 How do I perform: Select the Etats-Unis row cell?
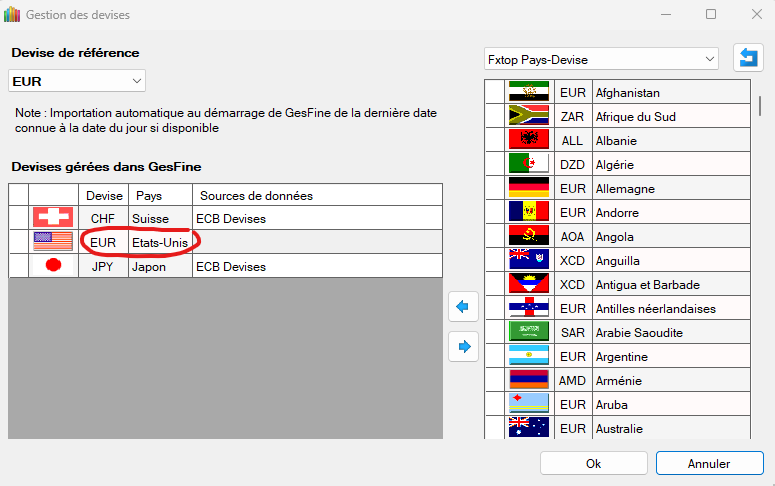(x=160, y=242)
